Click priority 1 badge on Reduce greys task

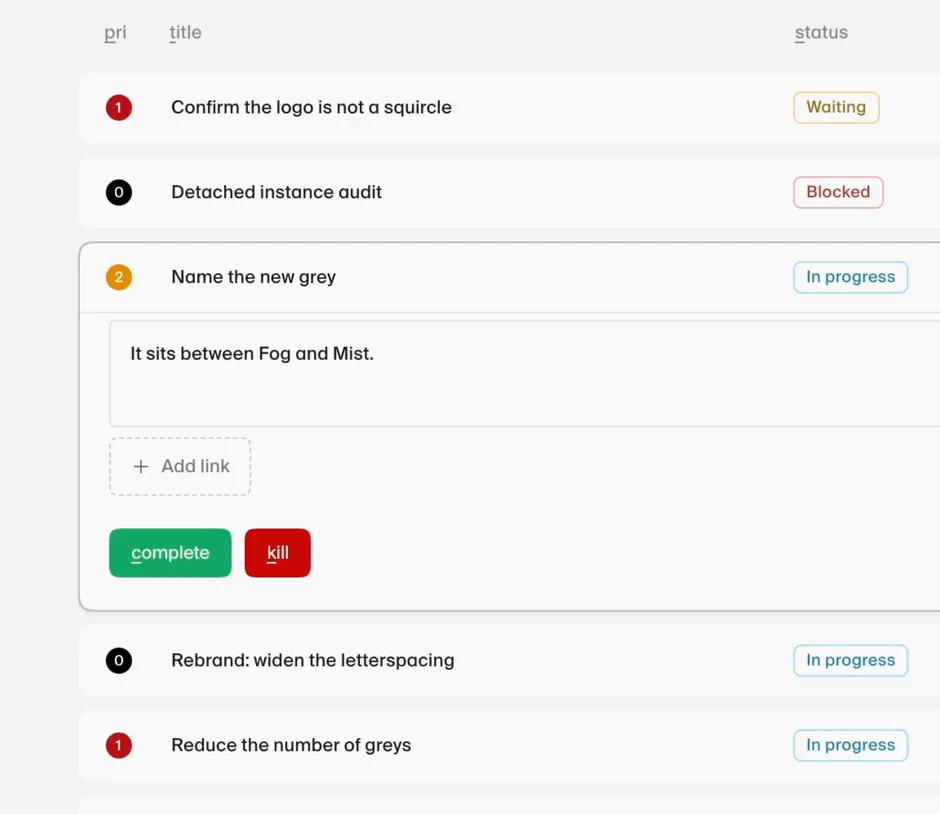pos(119,745)
